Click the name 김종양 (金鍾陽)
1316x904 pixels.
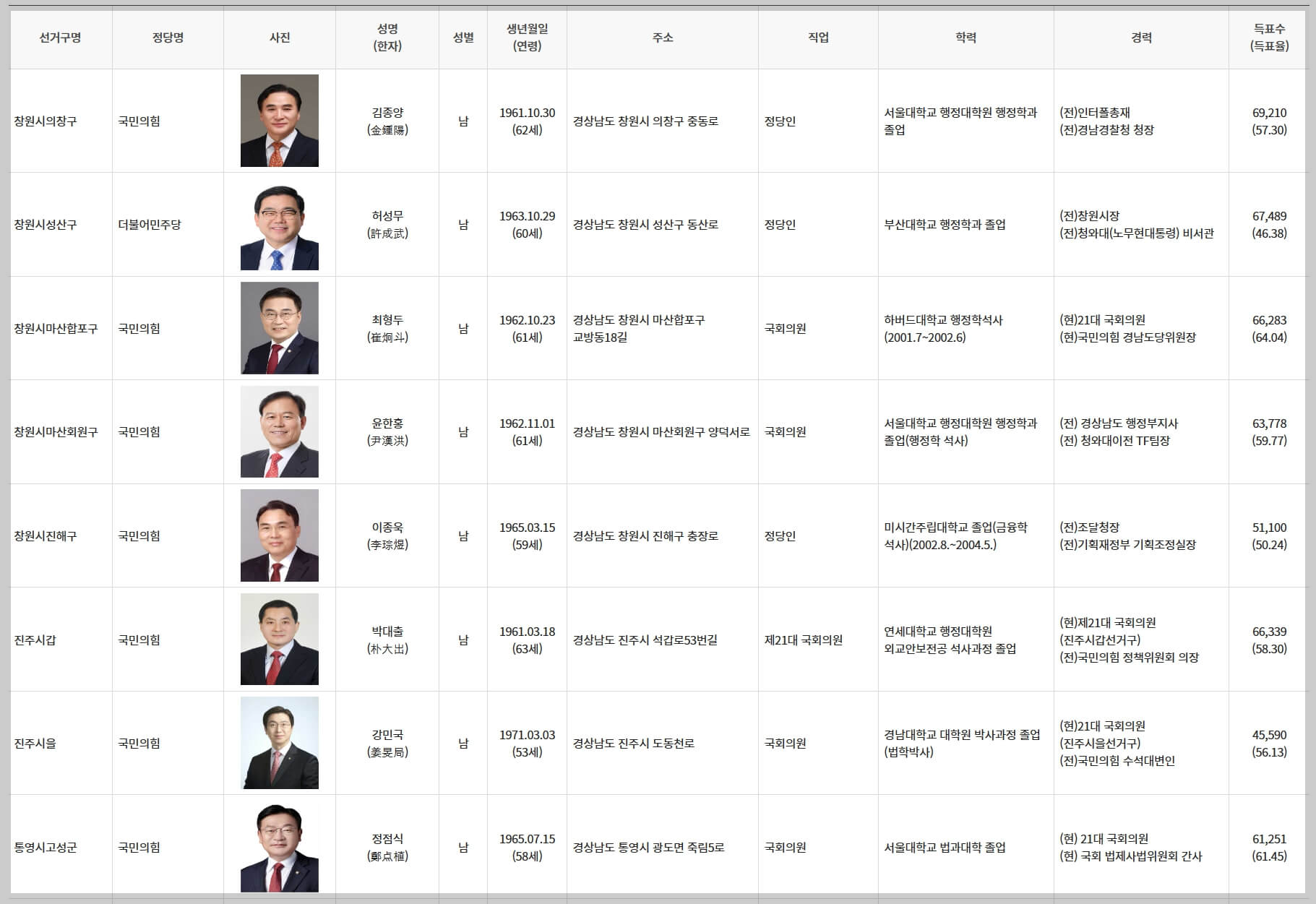point(387,121)
